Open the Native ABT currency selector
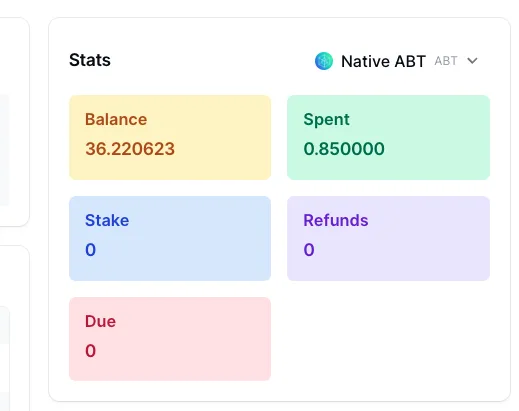The height and width of the screenshot is (411, 519). tap(396, 61)
